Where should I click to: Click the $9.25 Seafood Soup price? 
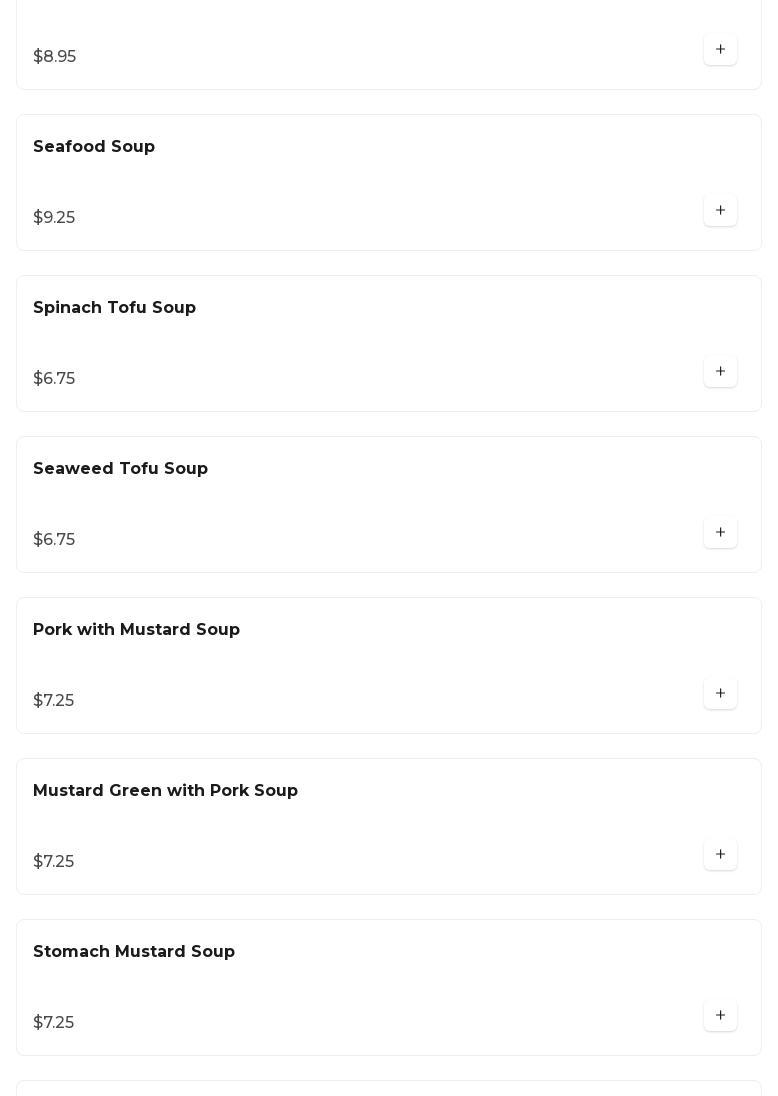click(x=54, y=218)
